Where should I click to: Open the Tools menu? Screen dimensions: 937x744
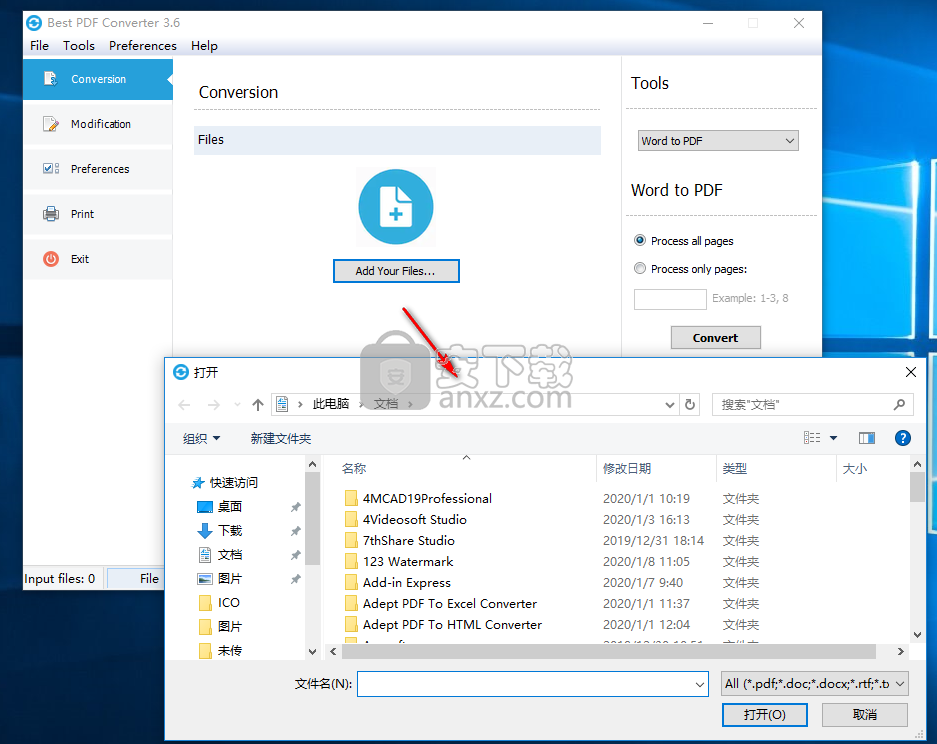79,45
